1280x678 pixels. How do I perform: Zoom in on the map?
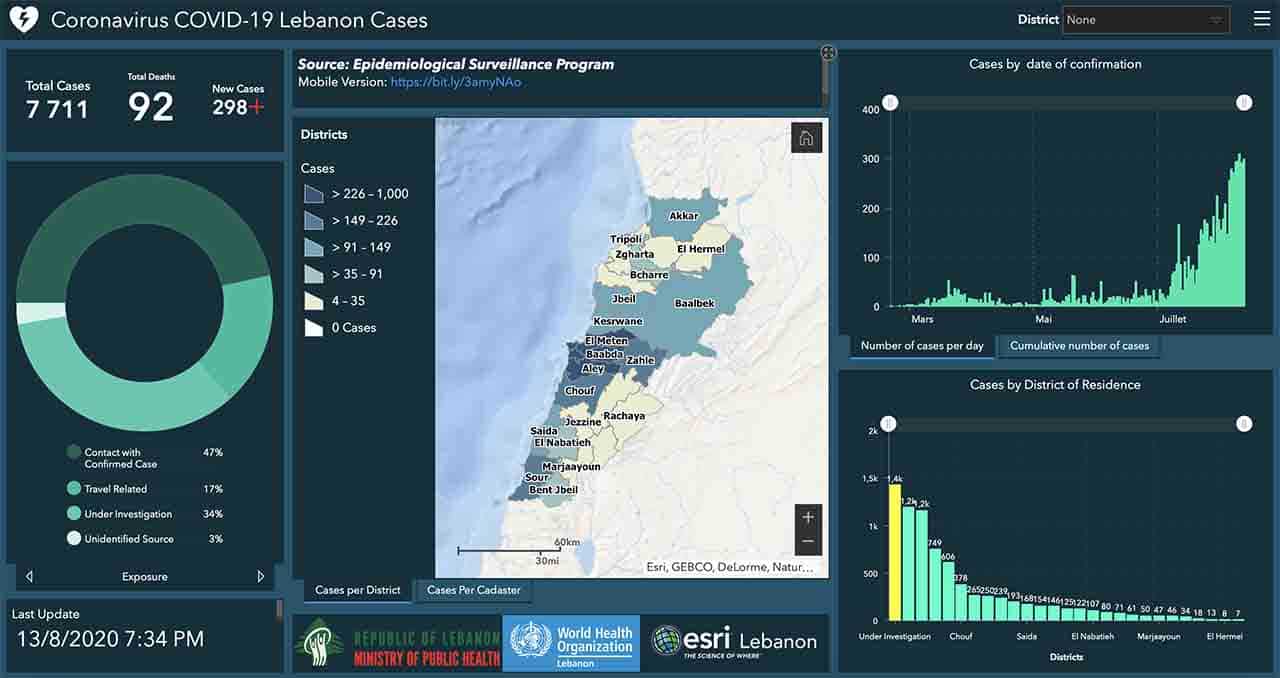point(808,517)
